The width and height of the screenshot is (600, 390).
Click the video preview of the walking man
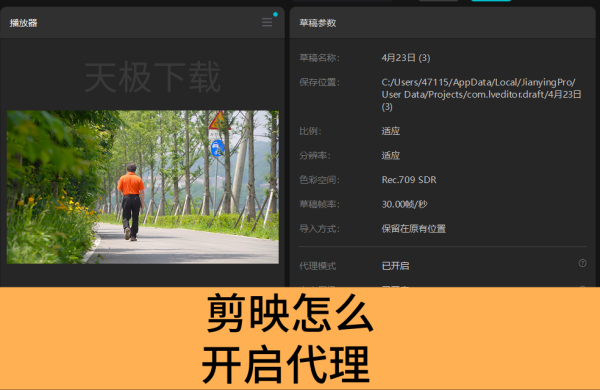coord(143,187)
